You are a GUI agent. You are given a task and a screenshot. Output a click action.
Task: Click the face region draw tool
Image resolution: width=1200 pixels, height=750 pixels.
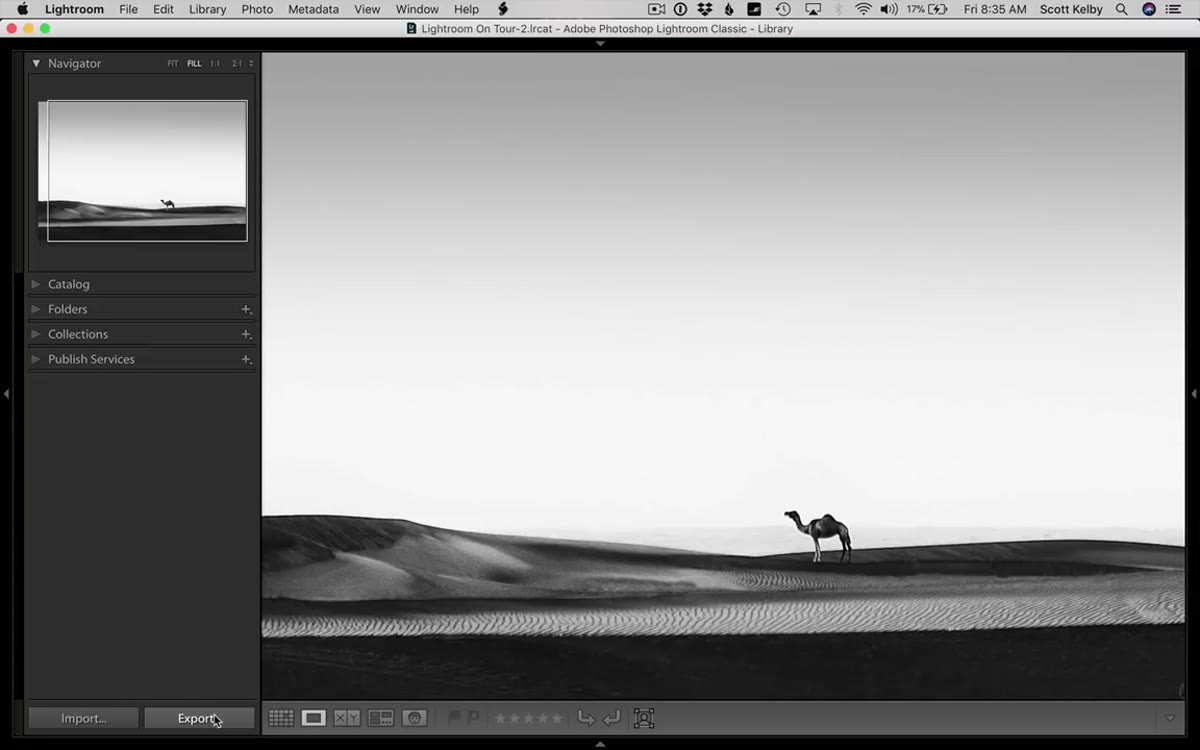tap(644, 718)
